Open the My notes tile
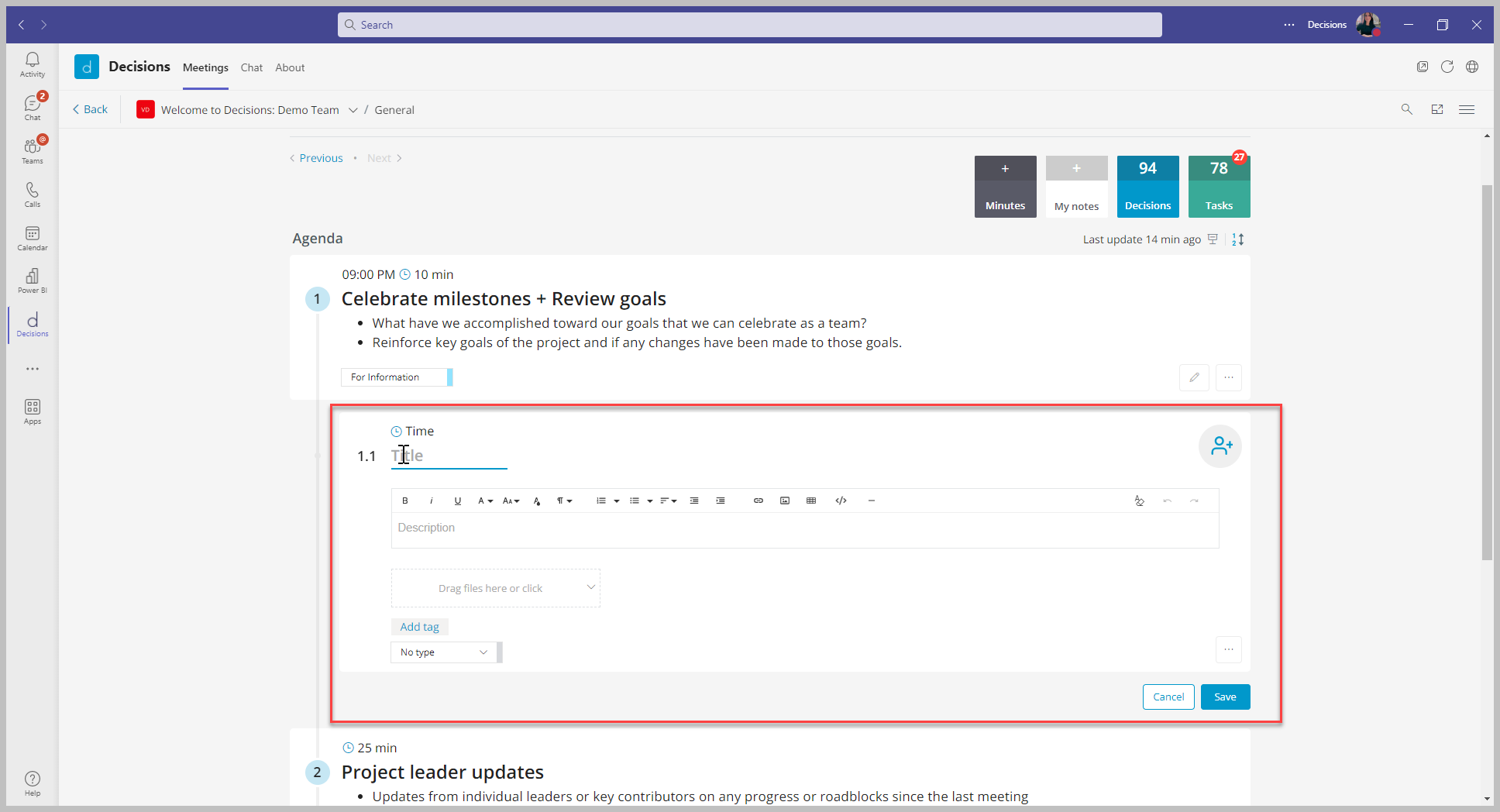This screenshot has height=812, width=1500. coord(1076,187)
